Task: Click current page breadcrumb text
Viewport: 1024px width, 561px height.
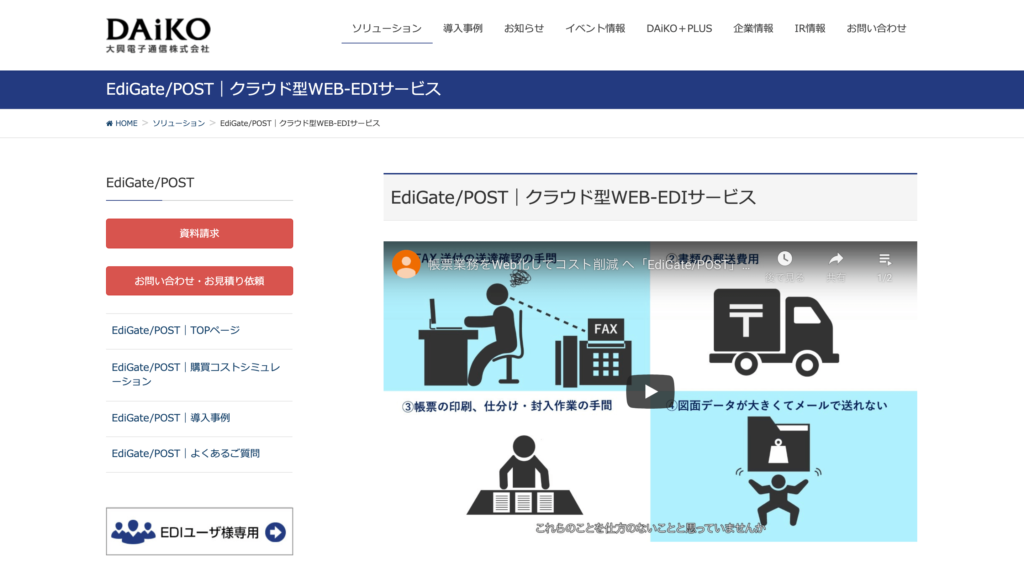Action: pos(300,123)
